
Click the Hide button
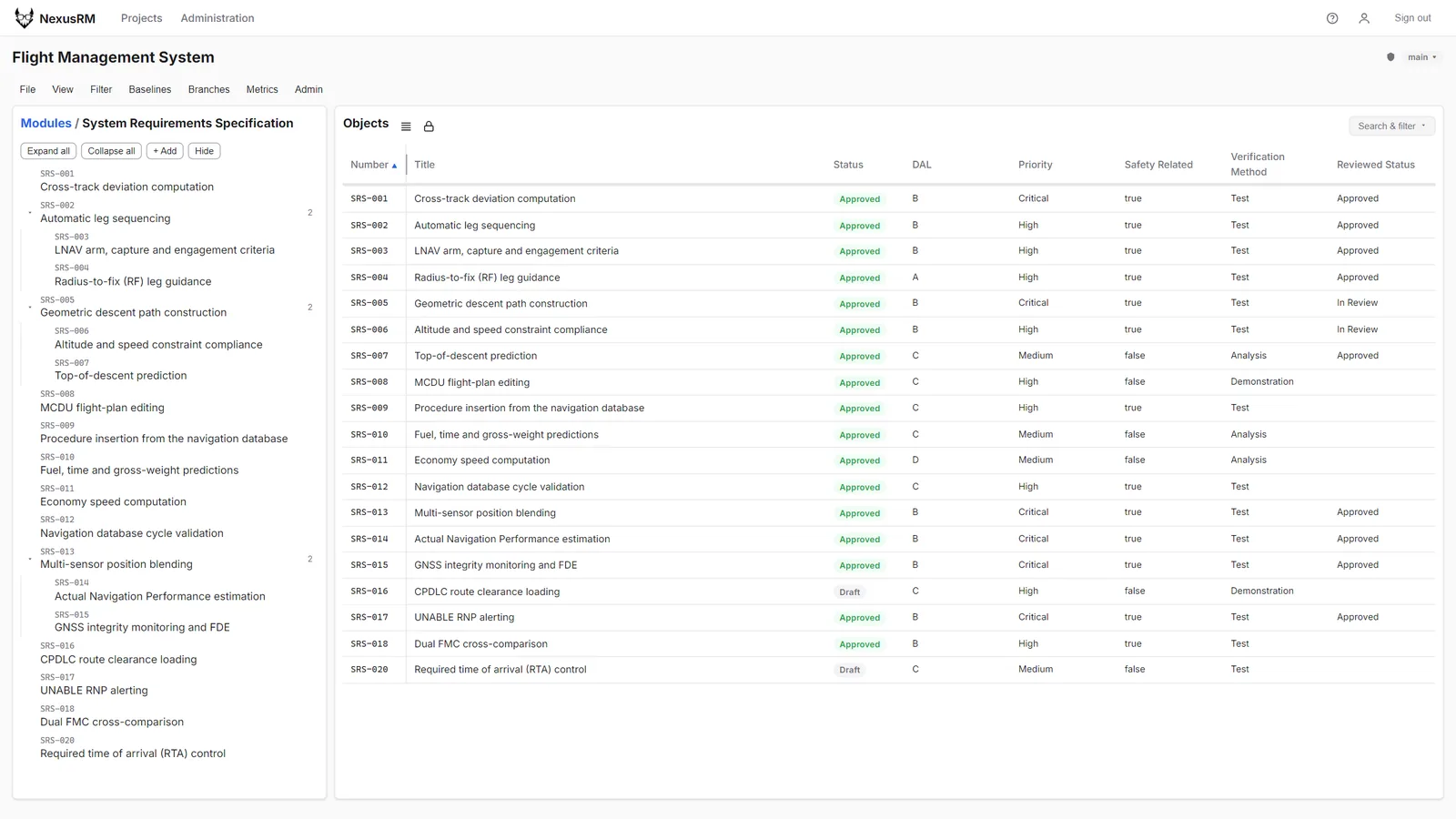click(x=204, y=151)
